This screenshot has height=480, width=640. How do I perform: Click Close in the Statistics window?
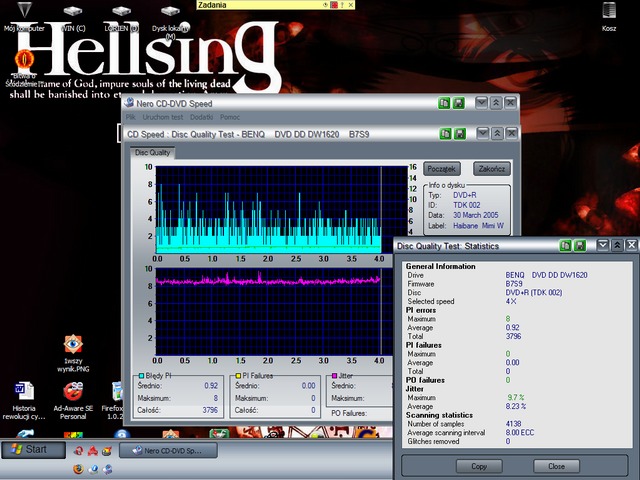556,466
